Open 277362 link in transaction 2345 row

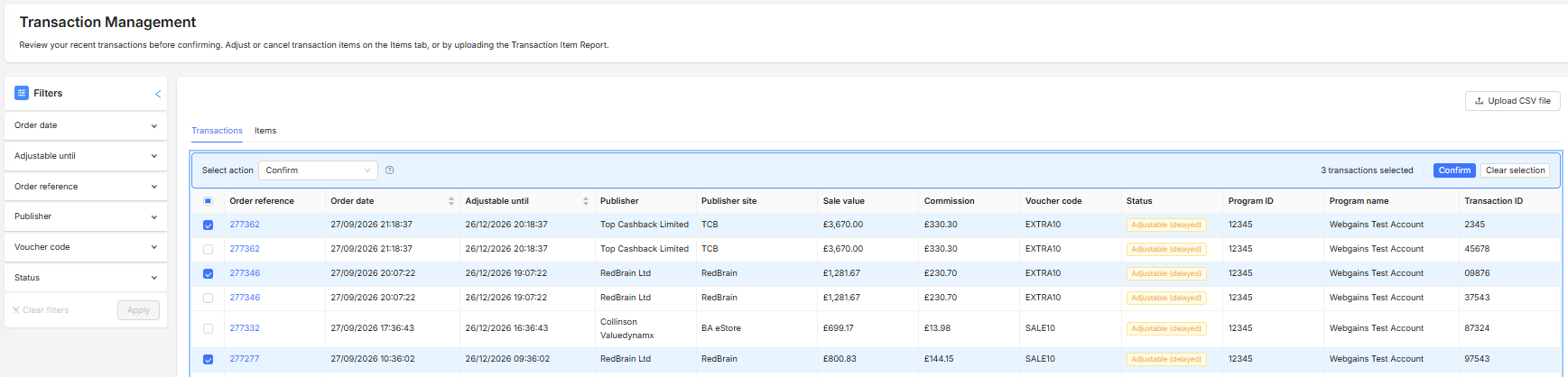[x=245, y=225]
